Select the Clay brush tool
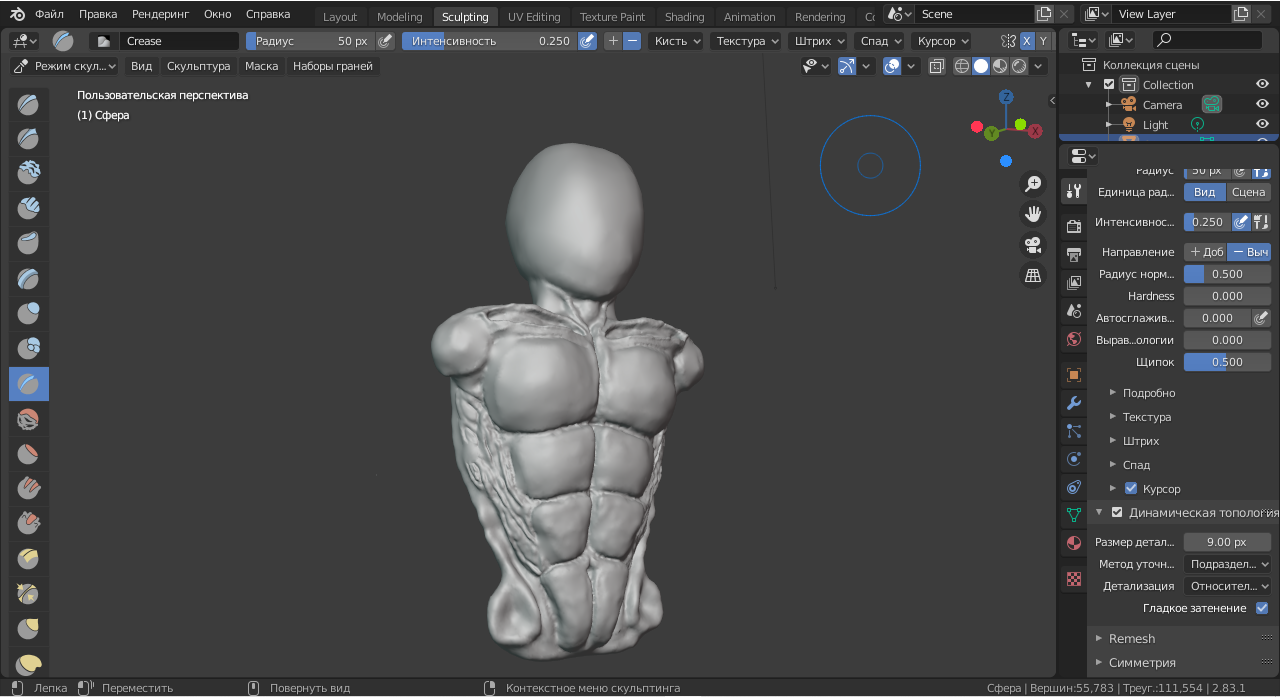Screen dimensions: 1280x697 pyautogui.click(x=29, y=174)
